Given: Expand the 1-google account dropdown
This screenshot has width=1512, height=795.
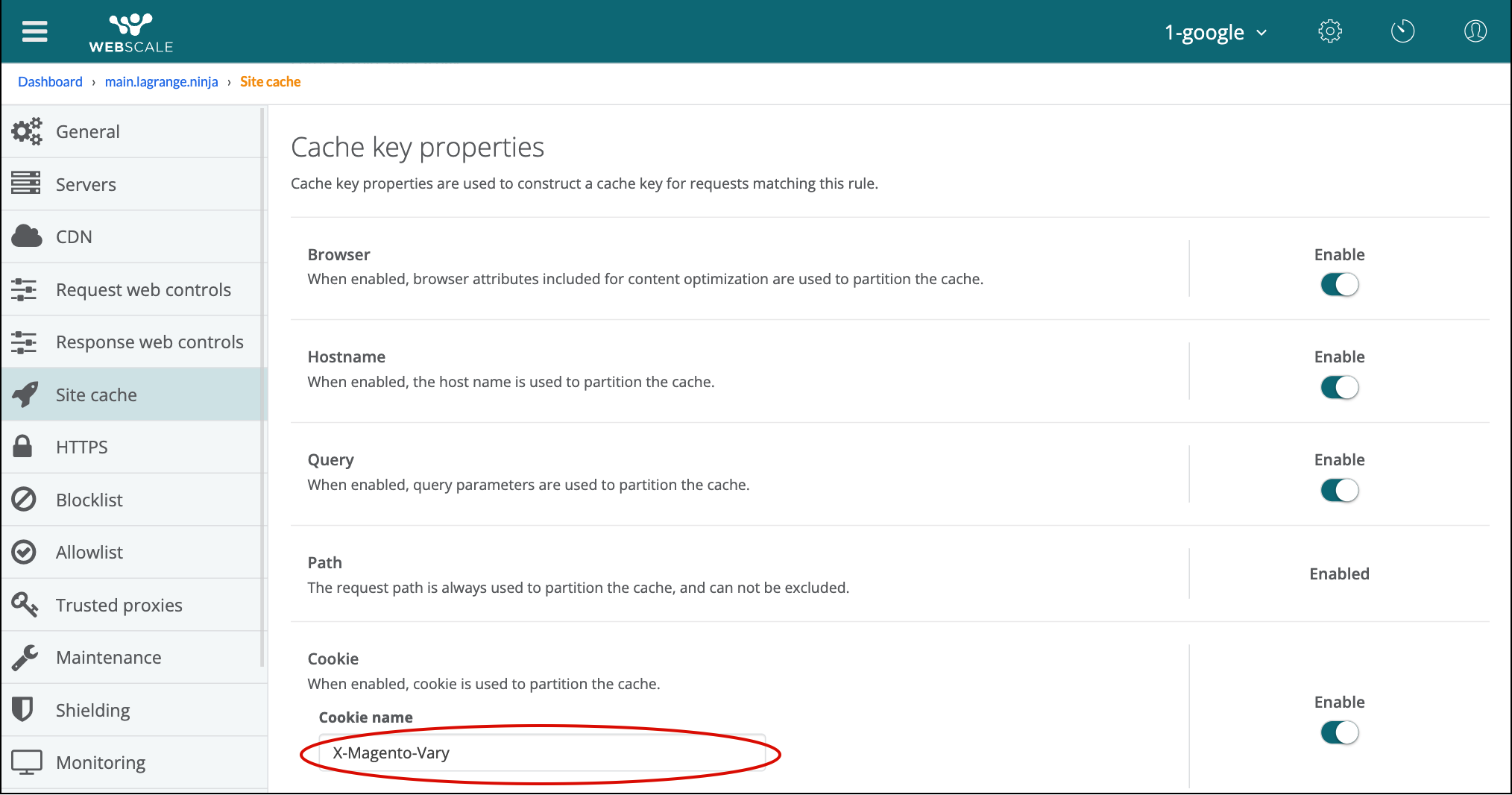Looking at the screenshot, I should (x=1215, y=33).
